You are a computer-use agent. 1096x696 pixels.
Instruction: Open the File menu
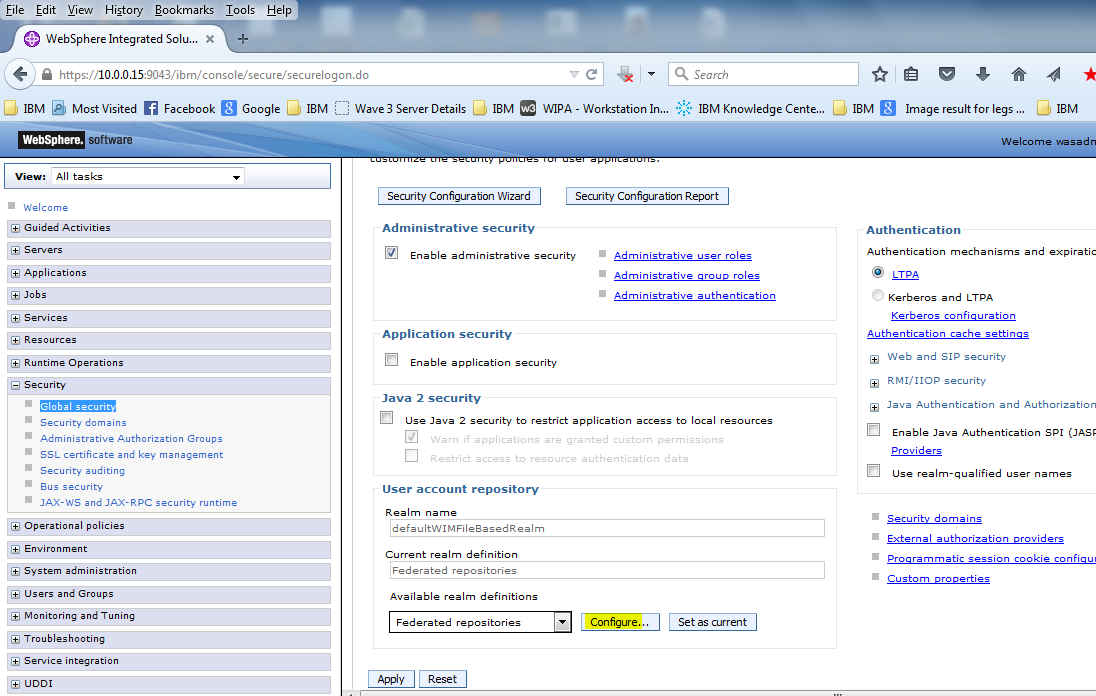click(15, 10)
